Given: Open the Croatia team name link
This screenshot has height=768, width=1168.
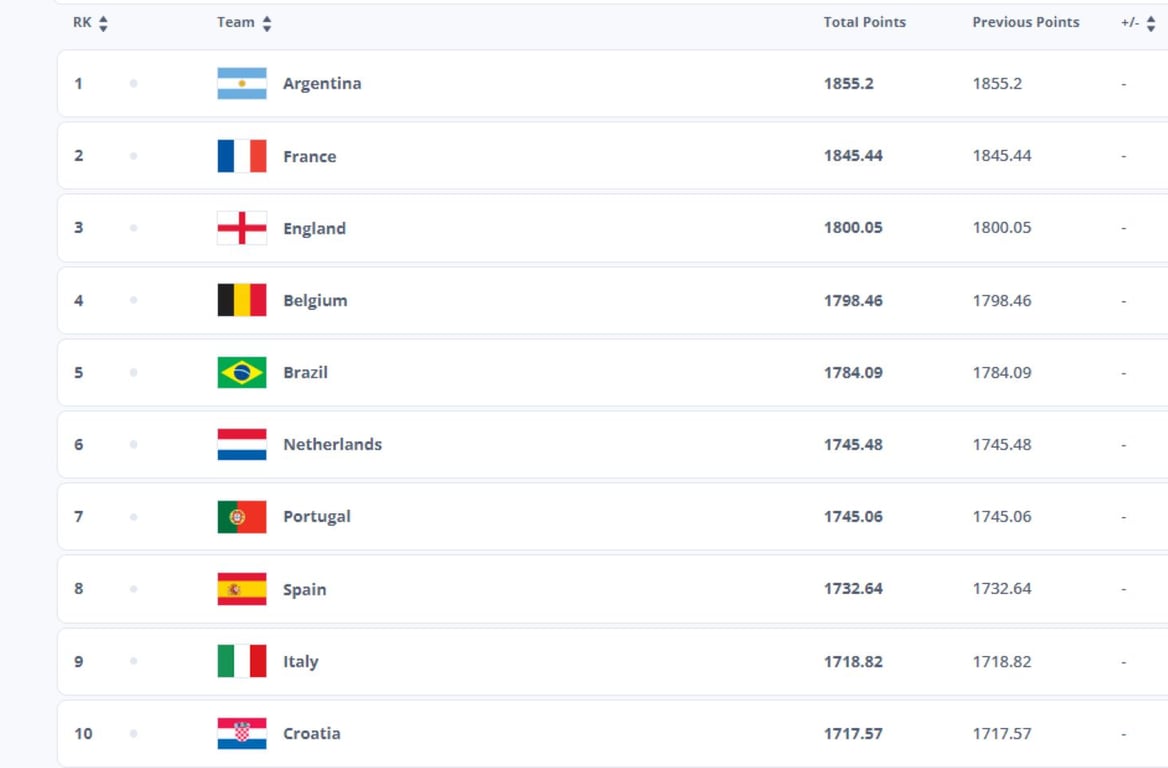Looking at the screenshot, I should (x=311, y=733).
